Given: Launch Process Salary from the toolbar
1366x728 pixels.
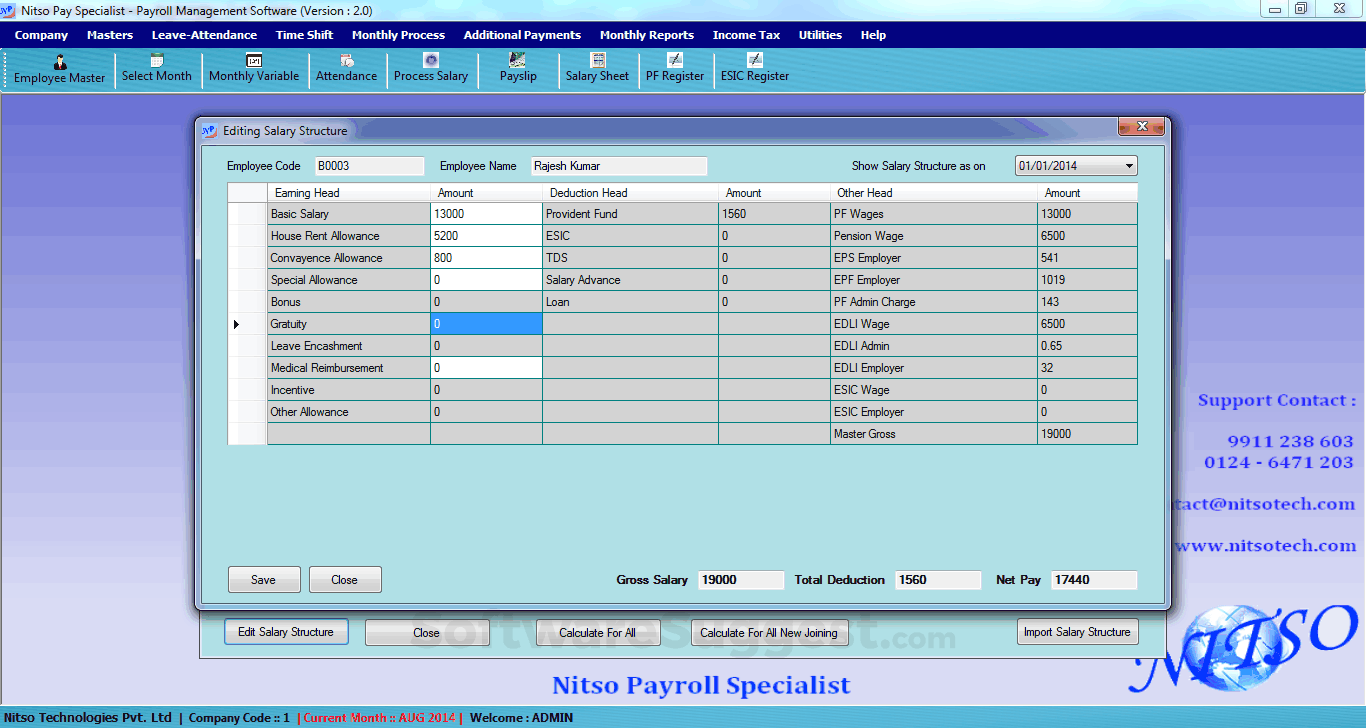Looking at the screenshot, I should pos(431,69).
